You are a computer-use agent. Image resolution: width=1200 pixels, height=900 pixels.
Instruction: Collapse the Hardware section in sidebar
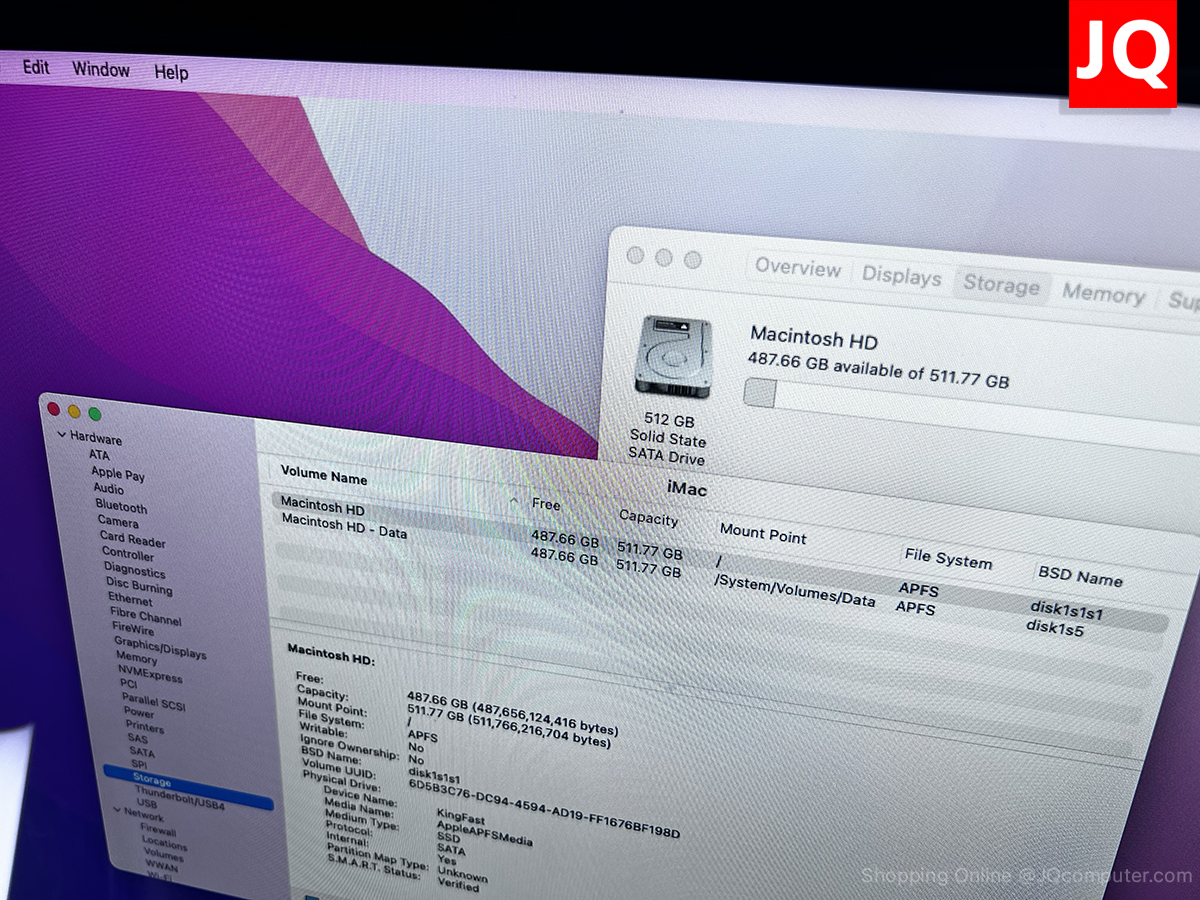coord(62,435)
